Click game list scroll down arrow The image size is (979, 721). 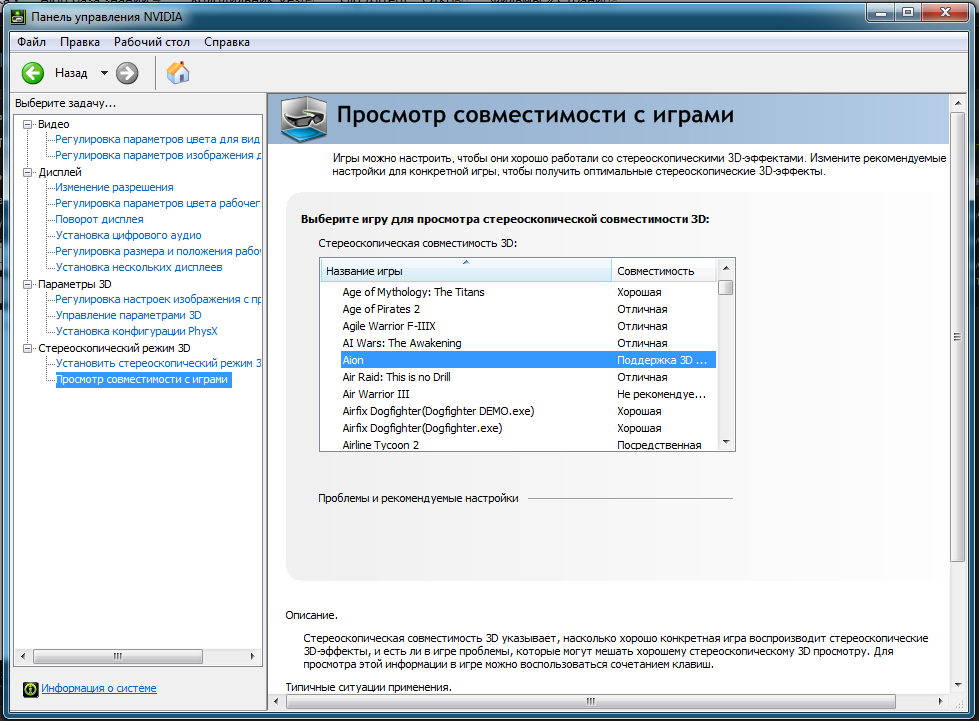(x=726, y=442)
